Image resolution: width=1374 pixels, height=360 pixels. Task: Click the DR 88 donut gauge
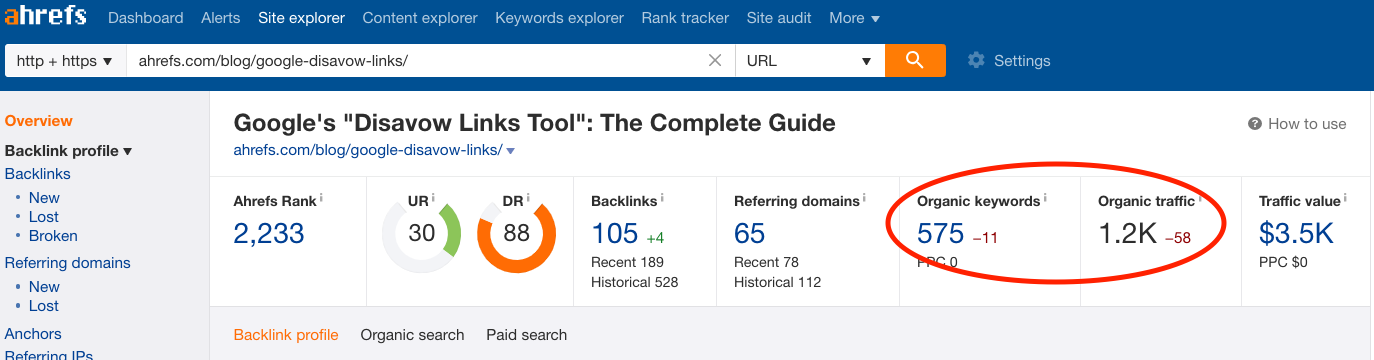point(516,234)
